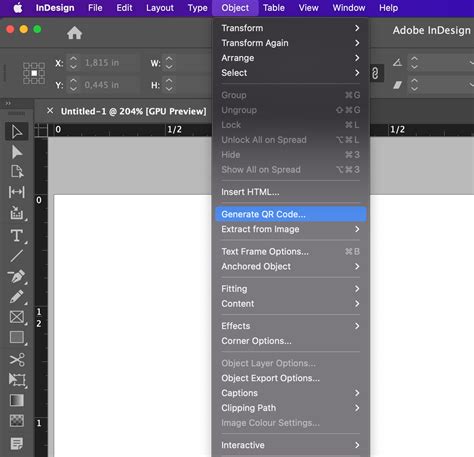Screen dimensions: 474x457
Task: Open the Type menu
Action: coord(197,8)
